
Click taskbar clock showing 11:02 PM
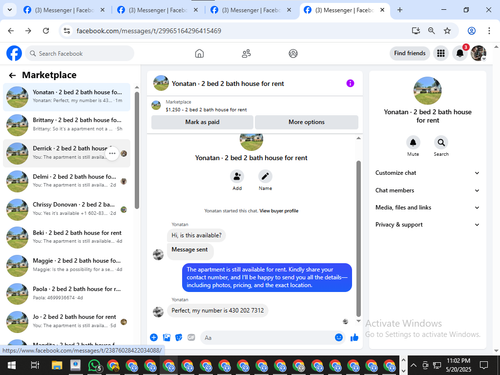[x=458, y=365]
